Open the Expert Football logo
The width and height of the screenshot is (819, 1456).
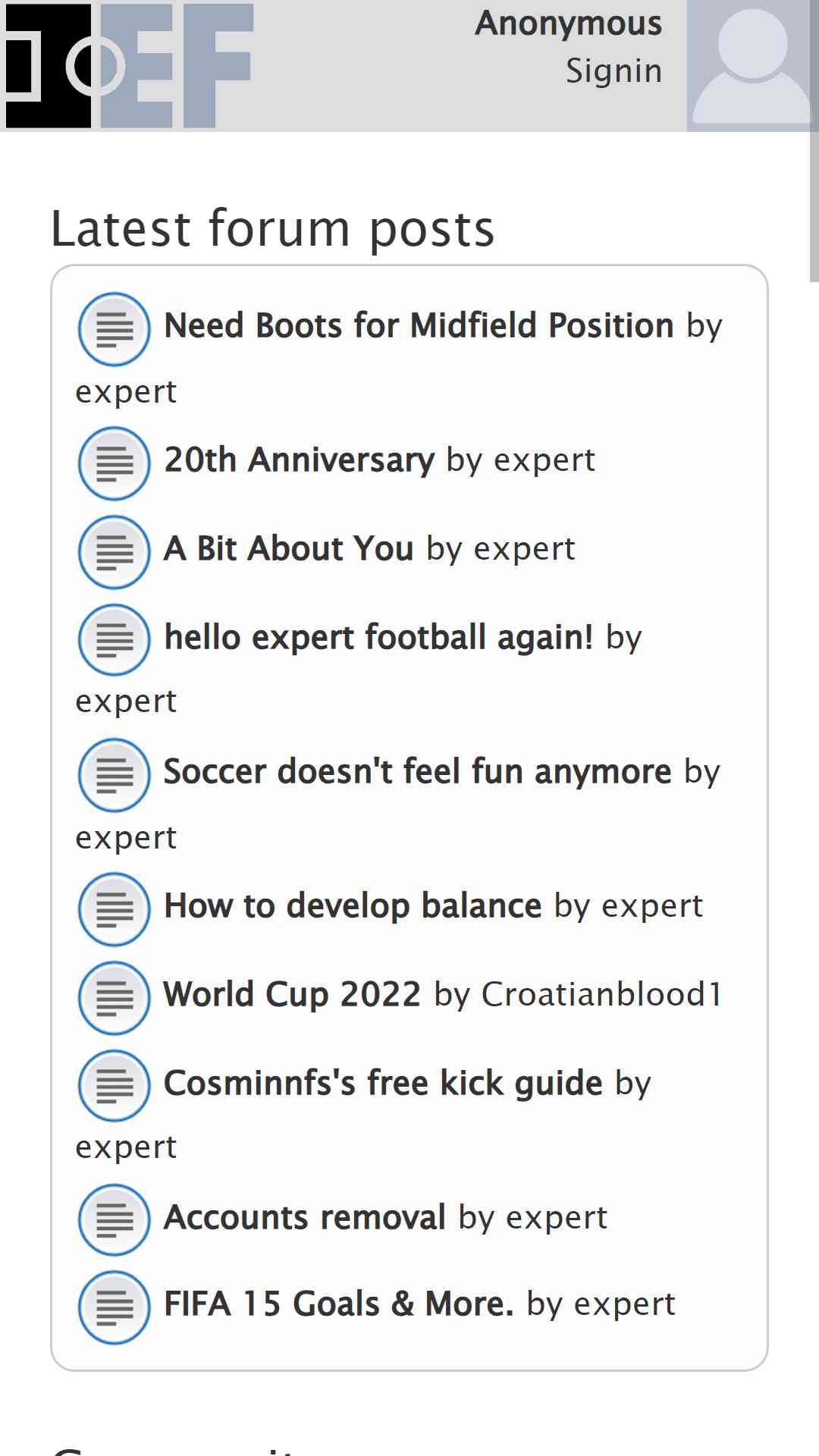click(x=129, y=65)
